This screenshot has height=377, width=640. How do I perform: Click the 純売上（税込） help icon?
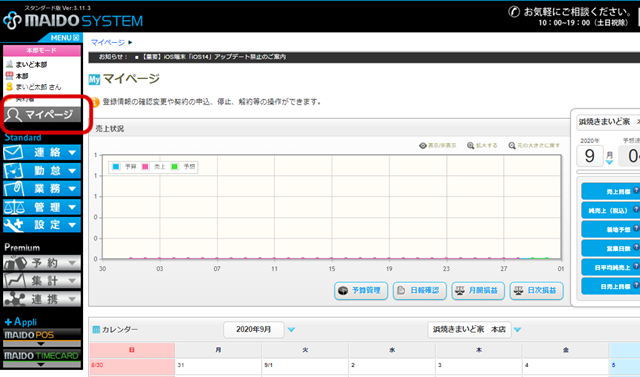636,209
